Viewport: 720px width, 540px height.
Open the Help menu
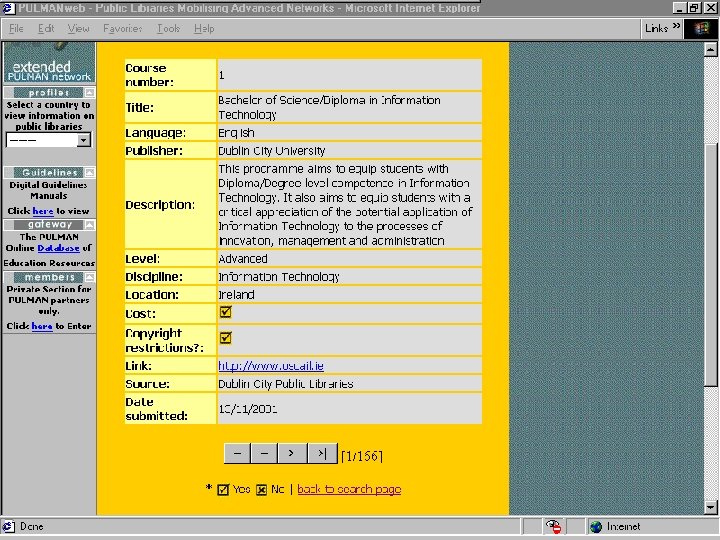tap(204, 28)
